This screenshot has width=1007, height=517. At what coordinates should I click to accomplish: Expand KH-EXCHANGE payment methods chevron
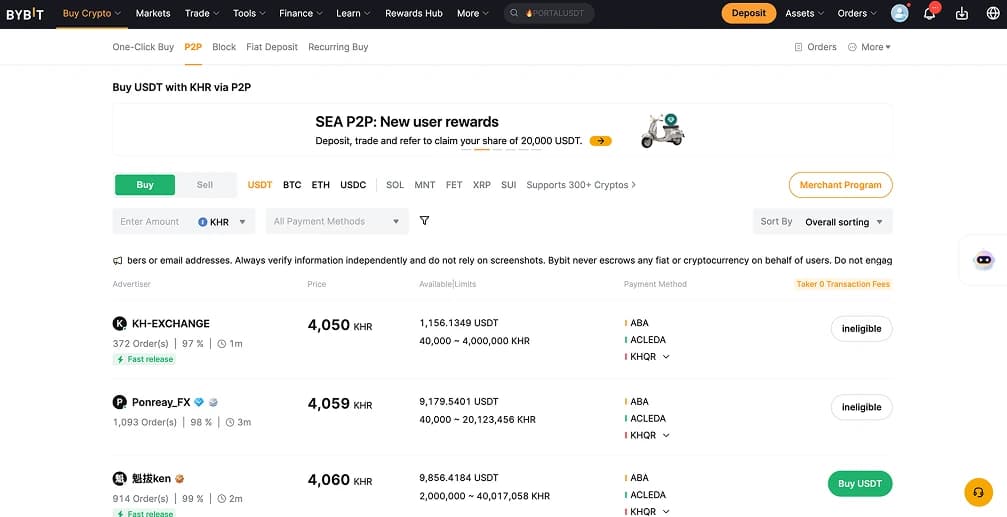(x=666, y=357)
